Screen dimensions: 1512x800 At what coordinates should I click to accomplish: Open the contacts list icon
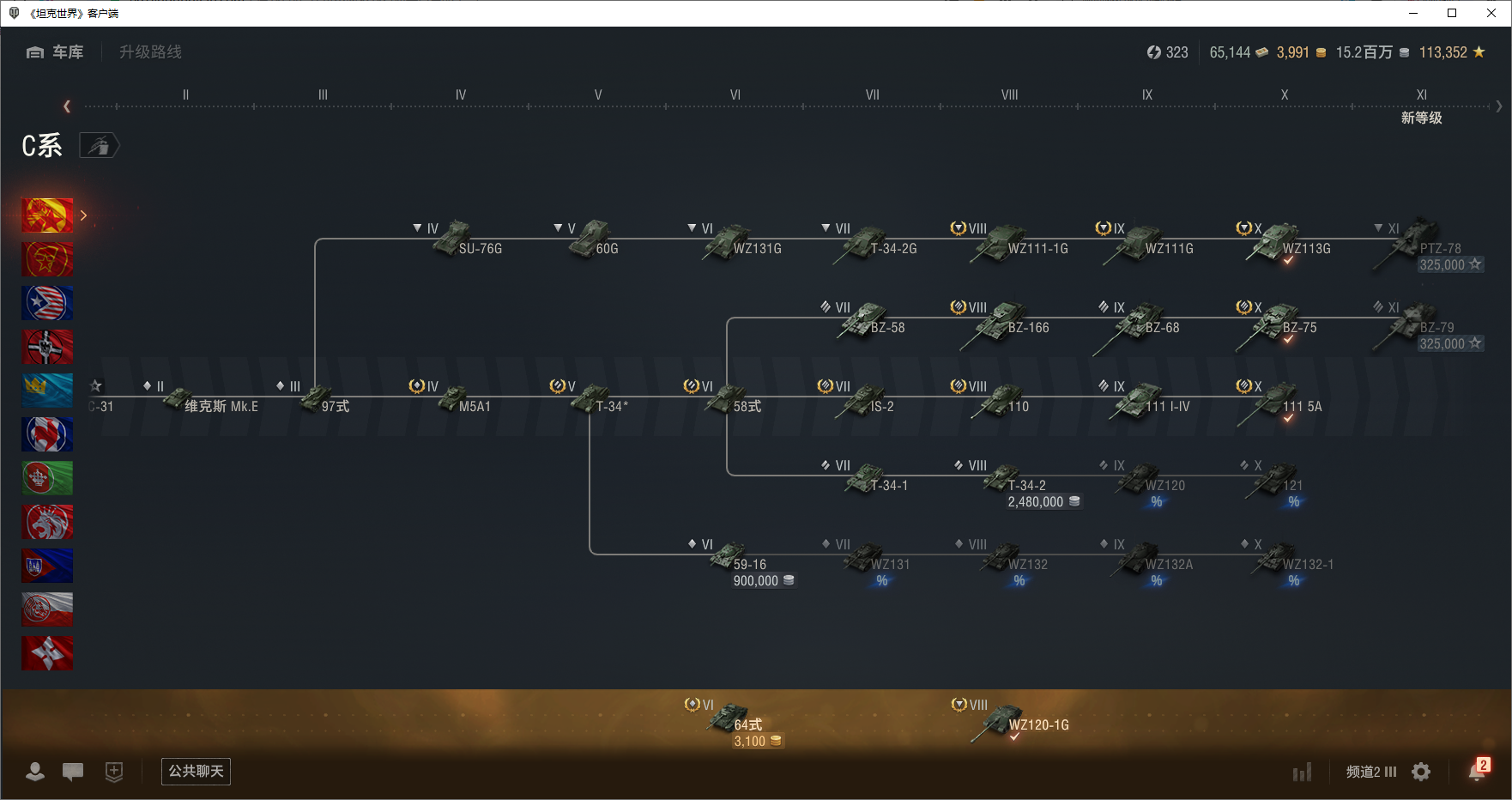pyautogui.click(x=35, y=772)
